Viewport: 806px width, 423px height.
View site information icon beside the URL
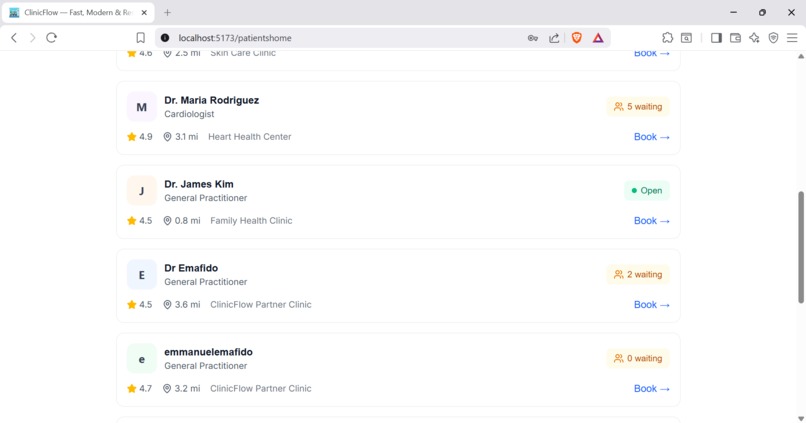[x=165, y=38]
